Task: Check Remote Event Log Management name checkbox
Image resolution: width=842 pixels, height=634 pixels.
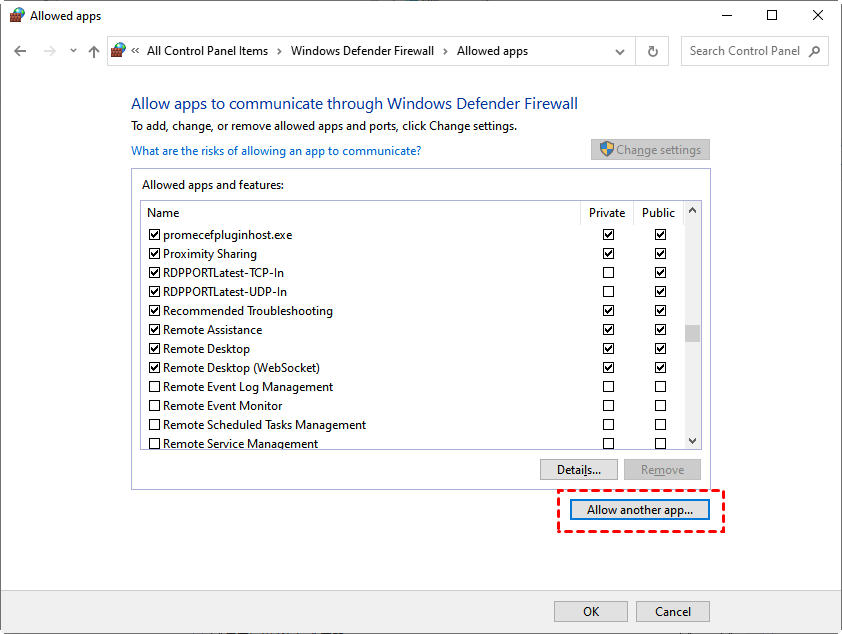Action: [155, 387]
